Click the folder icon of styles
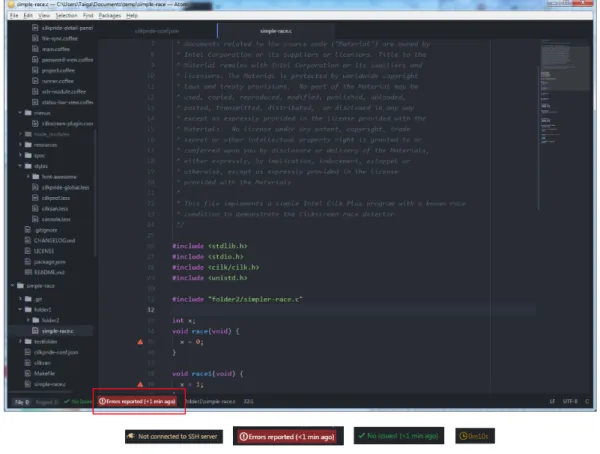Image resolution: width=600 pixels, height=454 pixels. tap(28, 166)
